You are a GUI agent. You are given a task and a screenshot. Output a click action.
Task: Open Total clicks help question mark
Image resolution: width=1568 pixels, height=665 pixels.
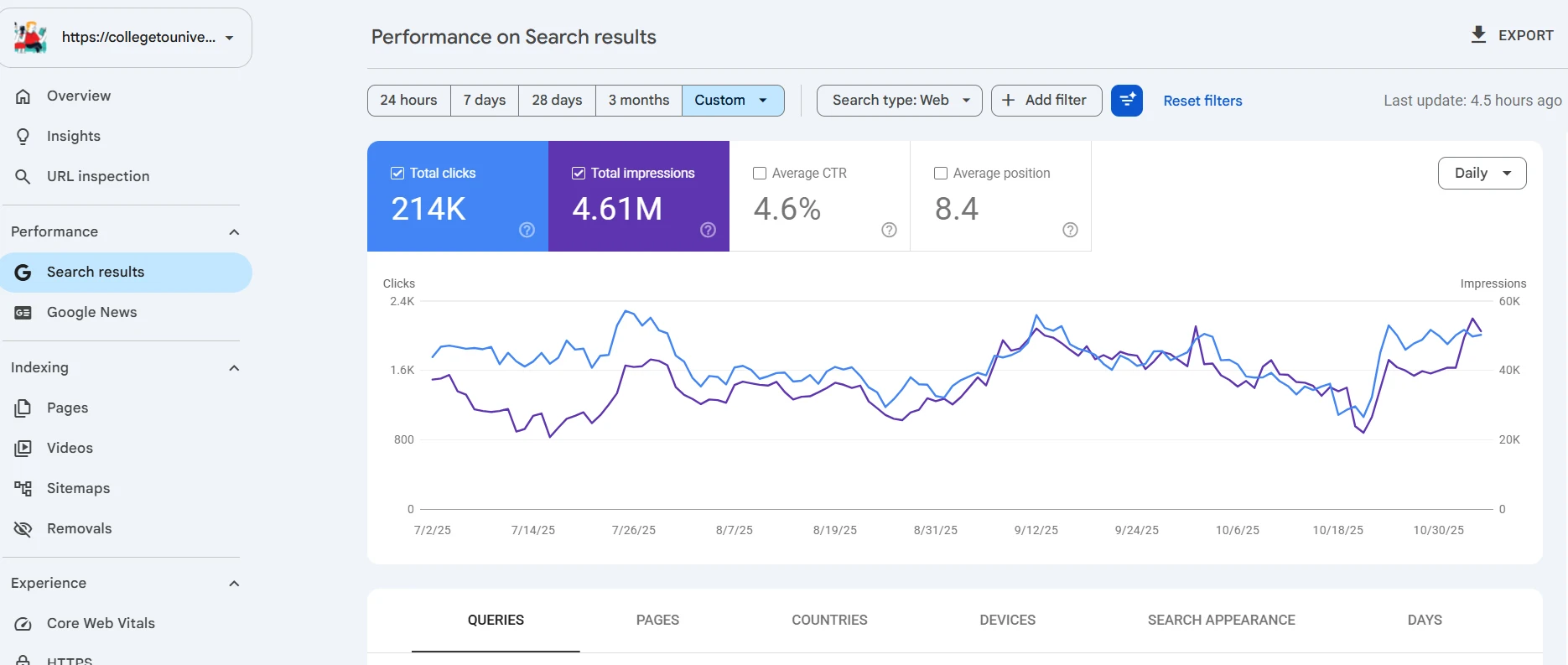point(527,230)
